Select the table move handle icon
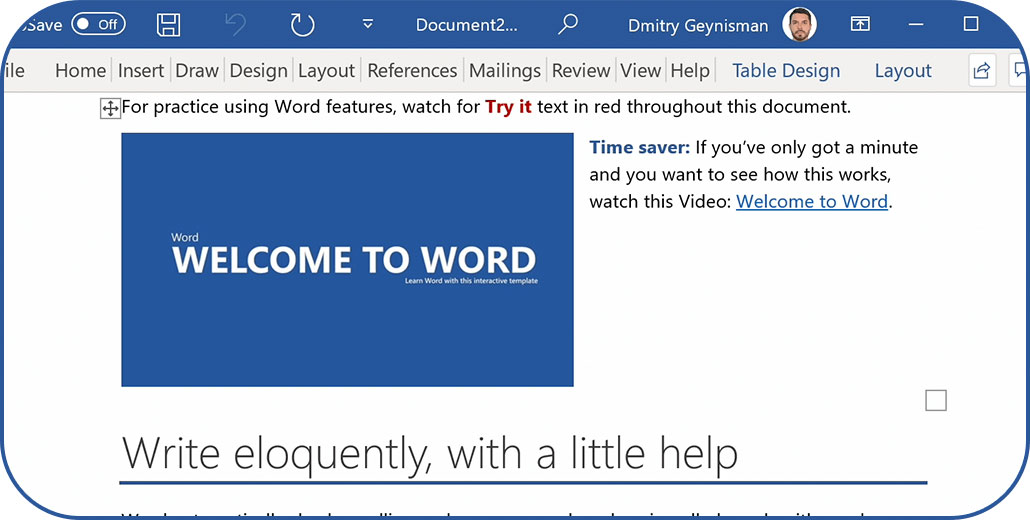The image size is (1030, 520). pyautogui.click(x=110, y=108)
